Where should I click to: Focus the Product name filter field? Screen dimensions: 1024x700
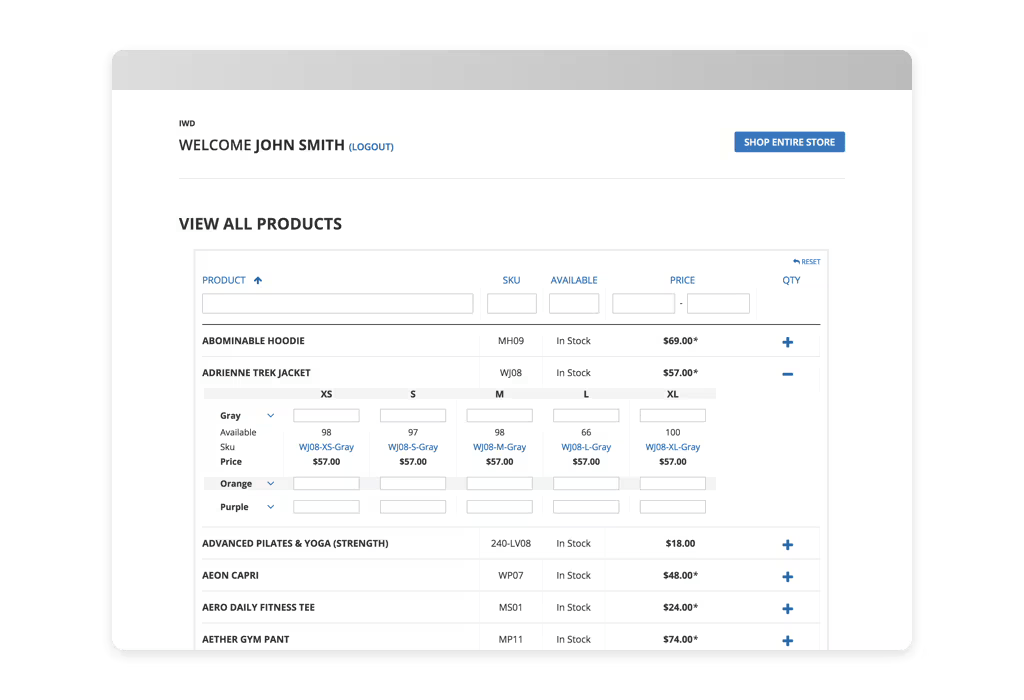click(337, 304)
